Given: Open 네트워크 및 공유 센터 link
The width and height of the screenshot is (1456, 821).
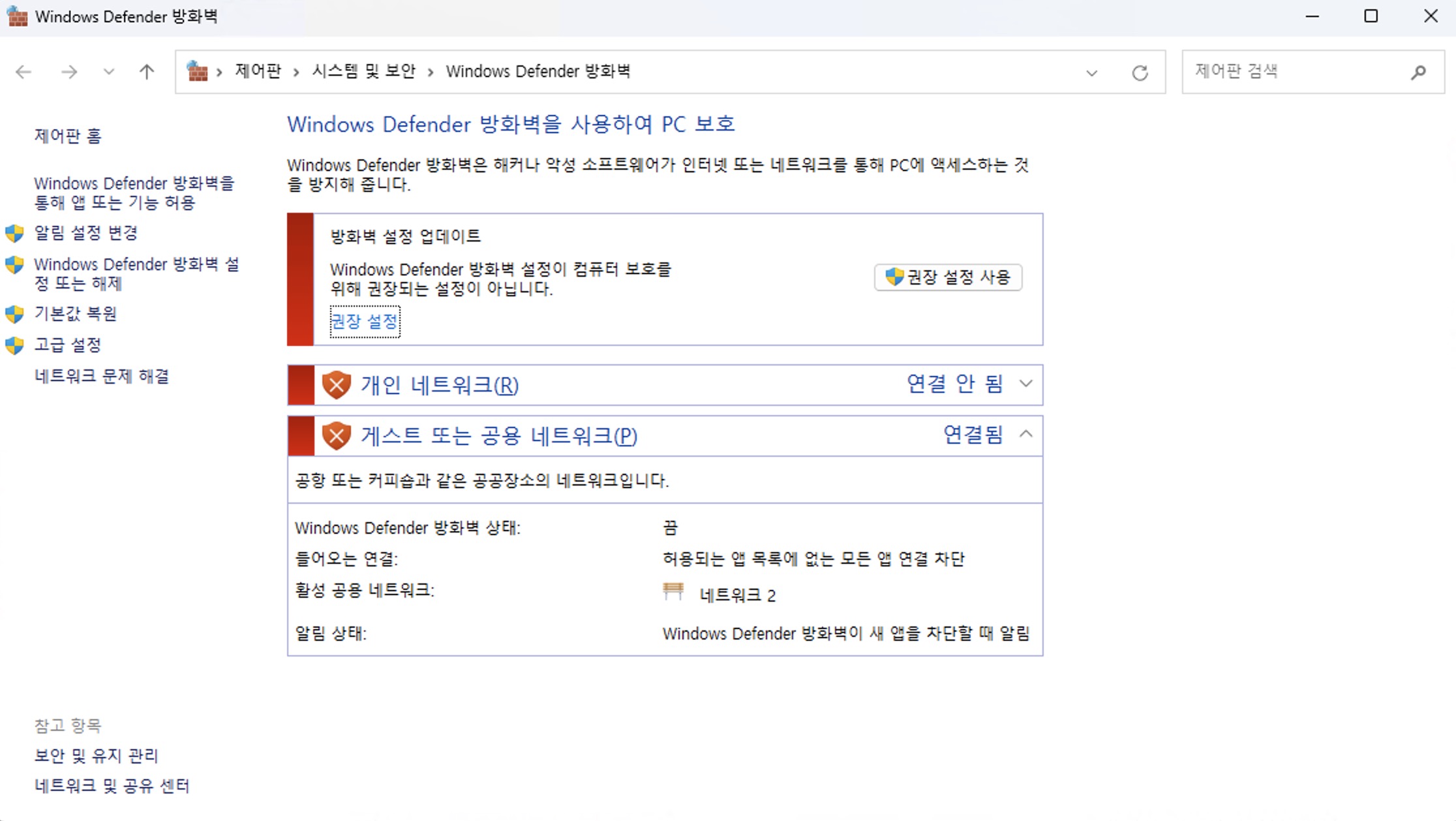Looking at the screenshot, I should click(112, 786).
